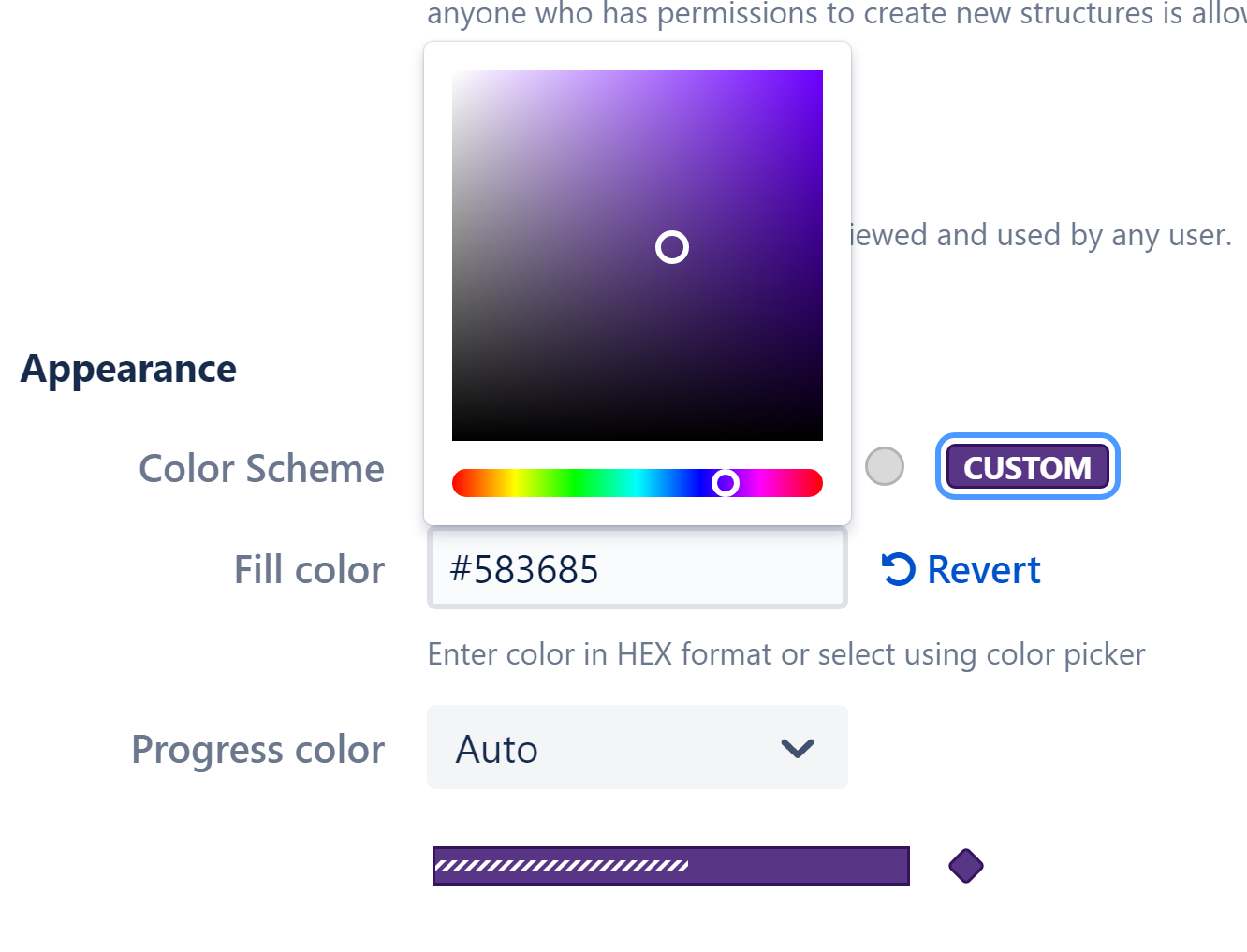Image resolution: width=1247 pixels, height=952 pixels.
Task: Click the circular picker handle in color area
Action: tap(672, 247)
